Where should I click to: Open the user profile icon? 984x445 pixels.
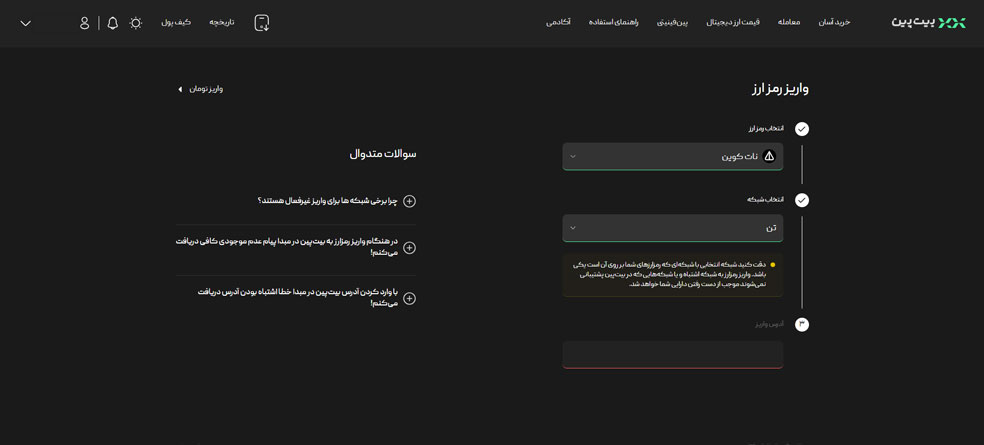pos(85,23)
